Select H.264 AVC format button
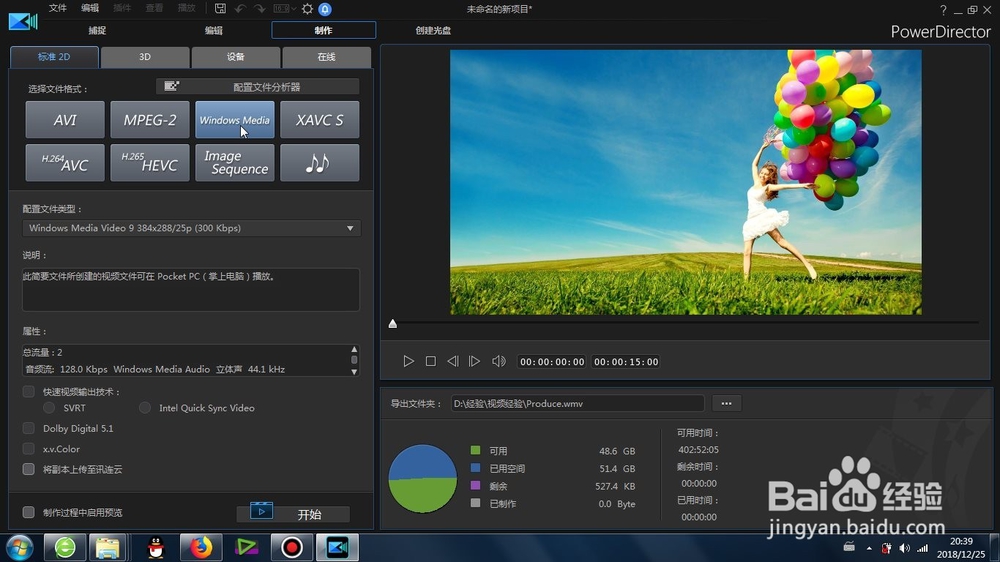 click(x=65, y=163)
